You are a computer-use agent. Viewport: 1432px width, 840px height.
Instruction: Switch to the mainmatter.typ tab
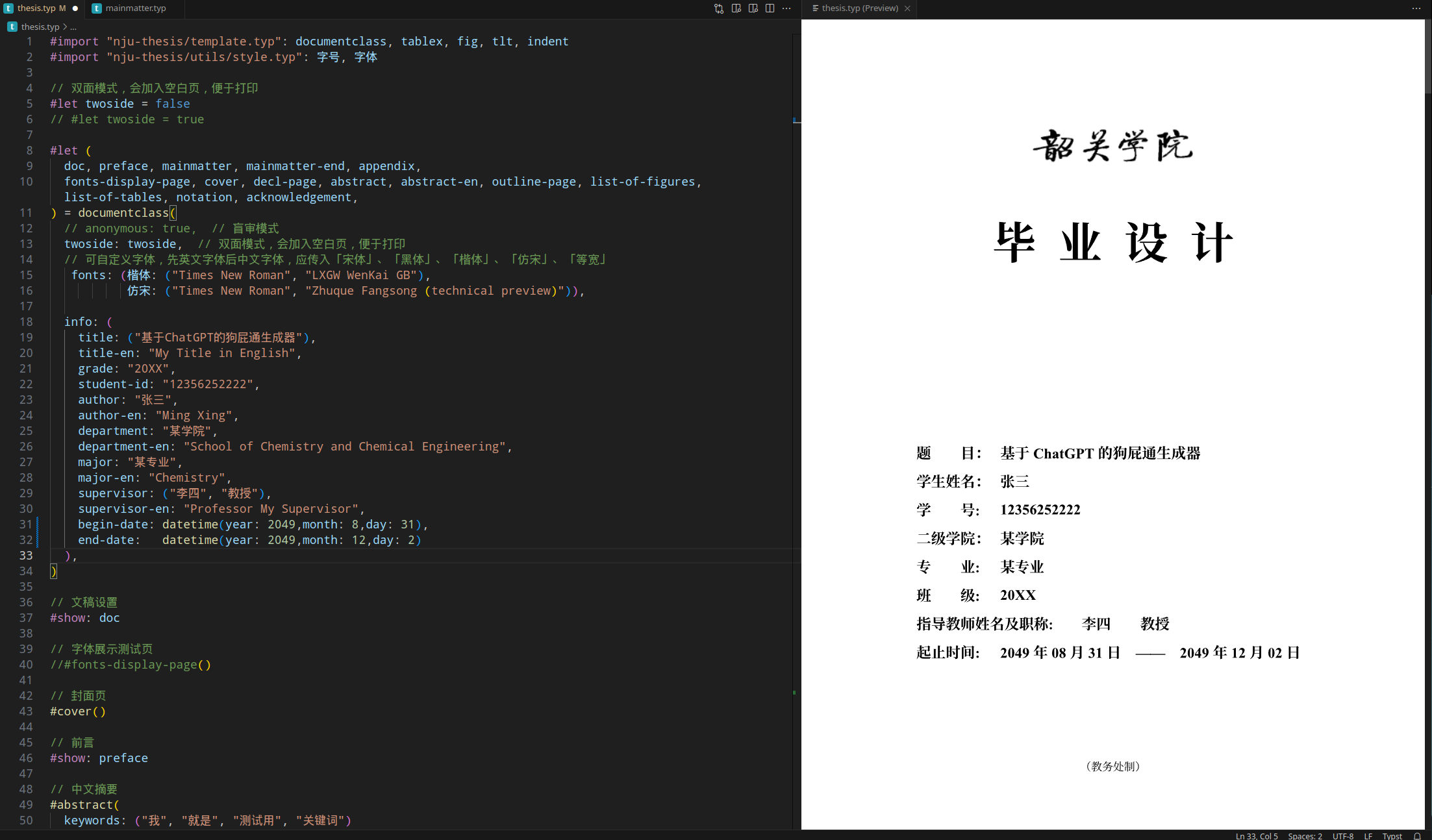pyautogui.click(x=135, y=8)
